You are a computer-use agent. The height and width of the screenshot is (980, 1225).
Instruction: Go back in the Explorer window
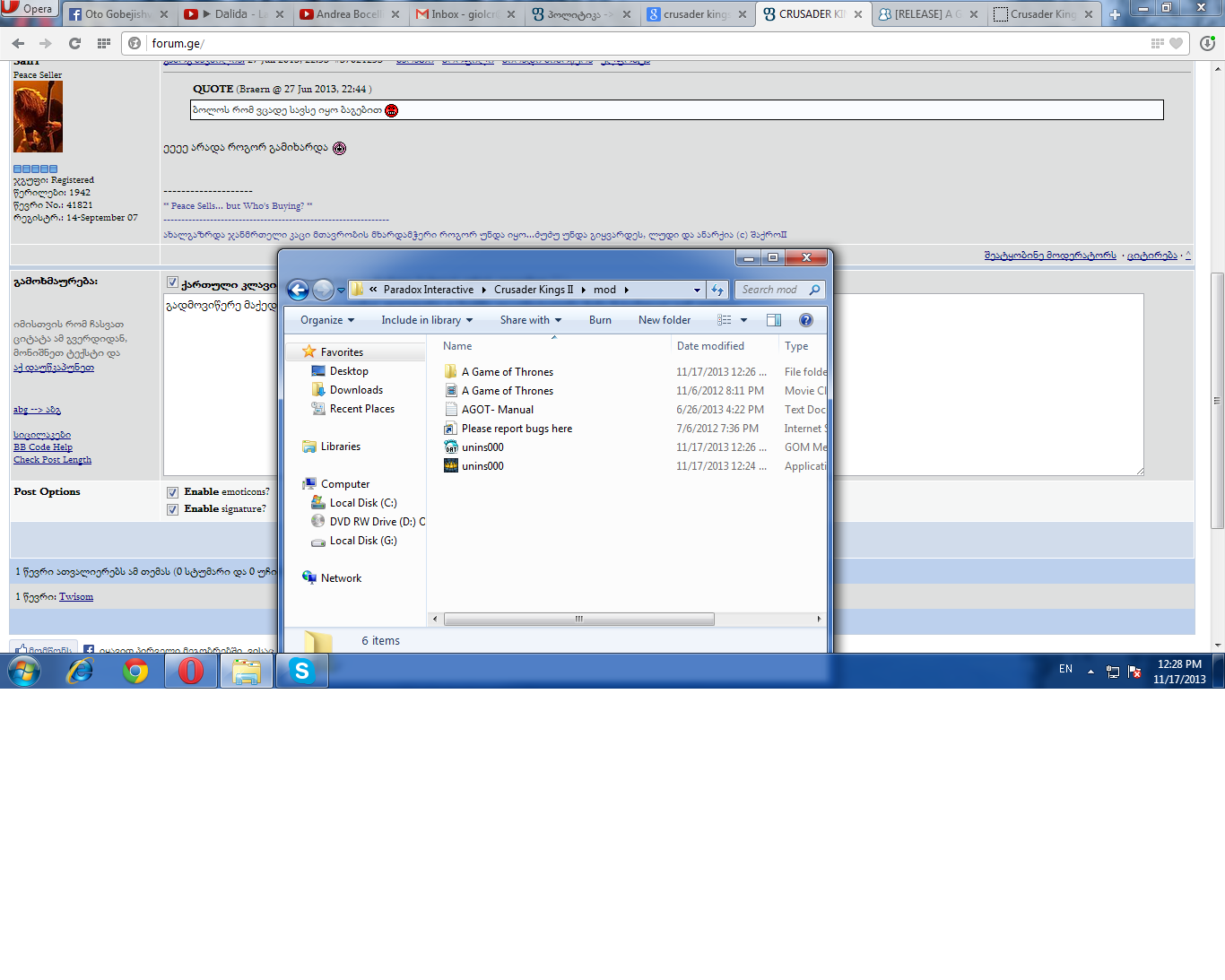[x=299, y=290]
